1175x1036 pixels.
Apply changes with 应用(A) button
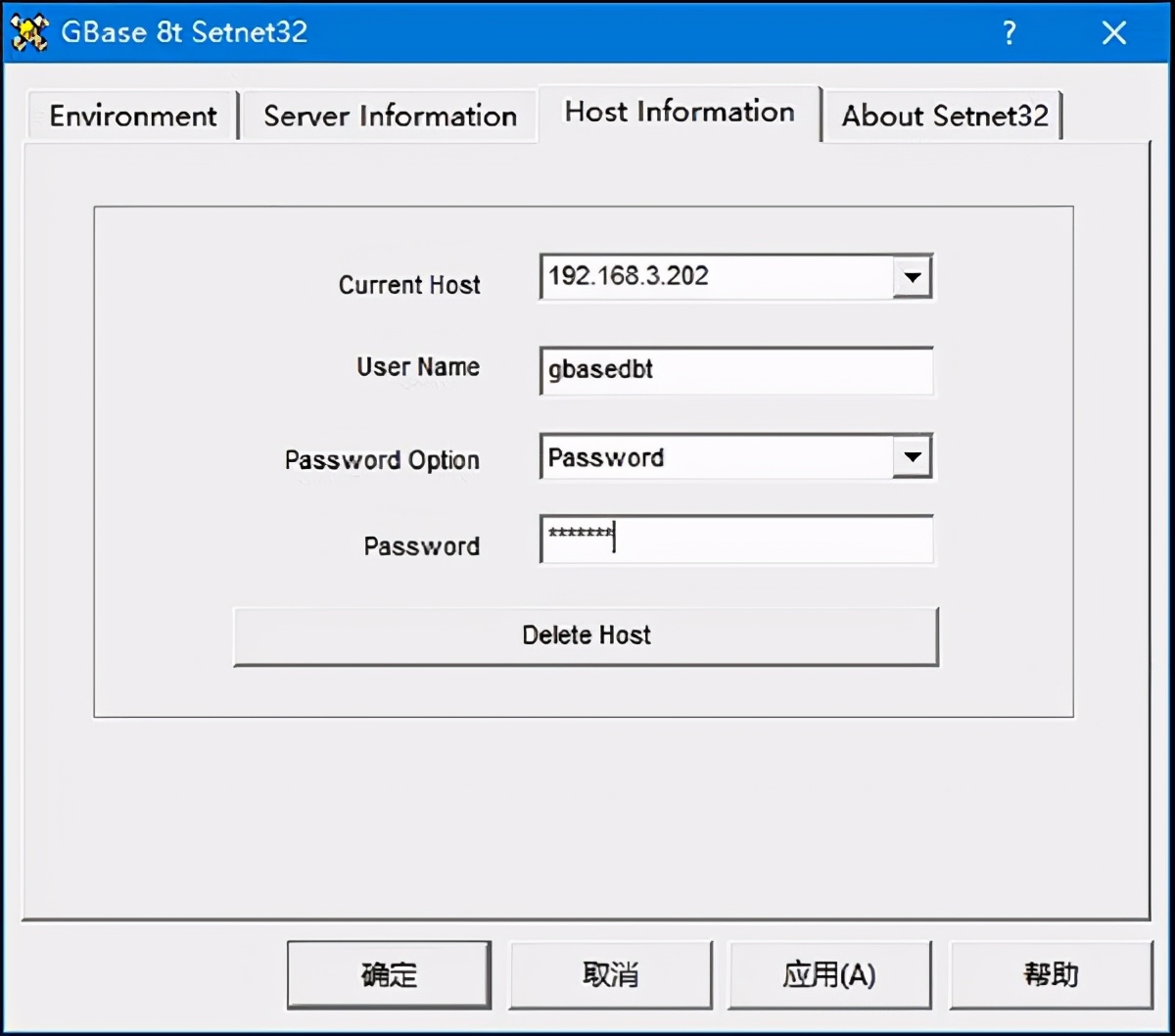[829, 974]
